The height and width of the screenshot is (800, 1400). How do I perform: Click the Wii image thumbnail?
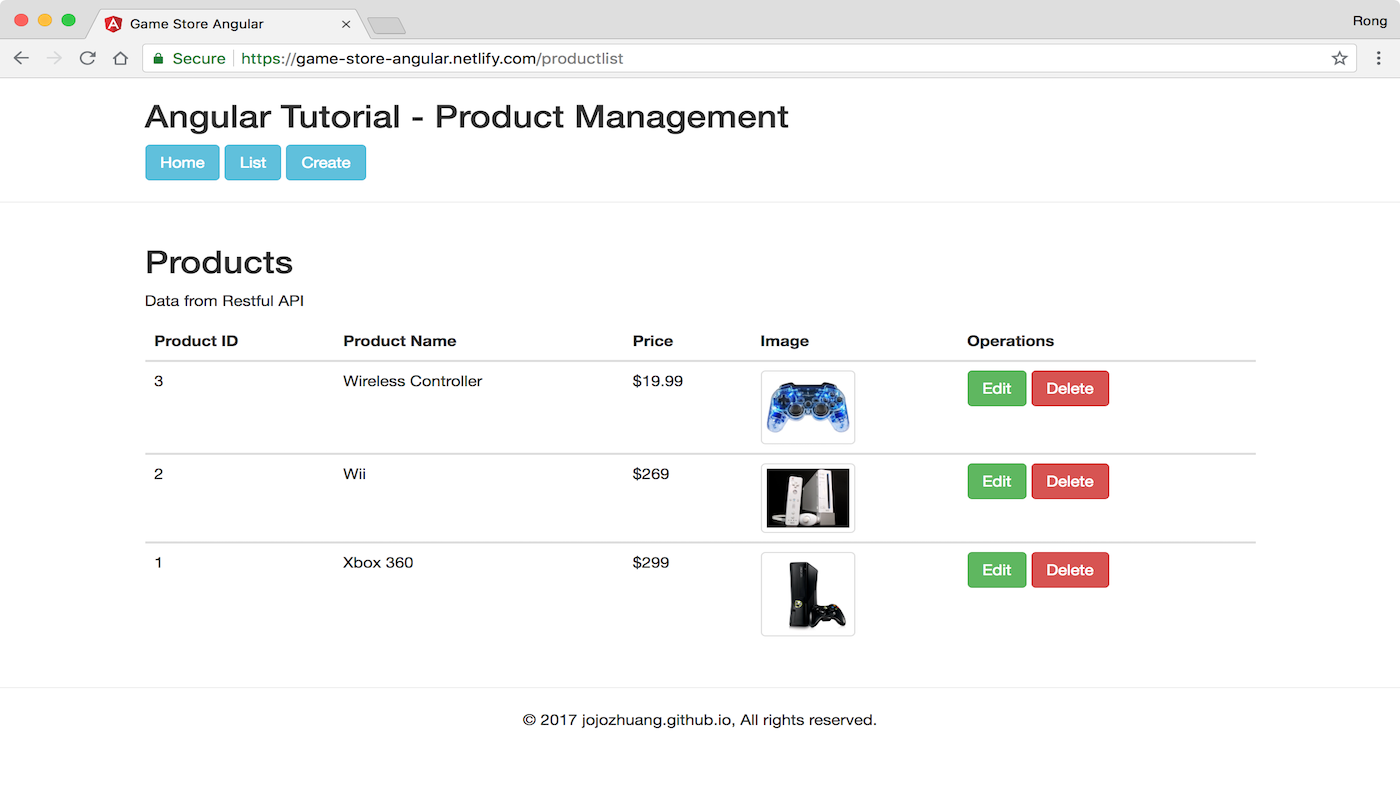click(x=808, y=498)
